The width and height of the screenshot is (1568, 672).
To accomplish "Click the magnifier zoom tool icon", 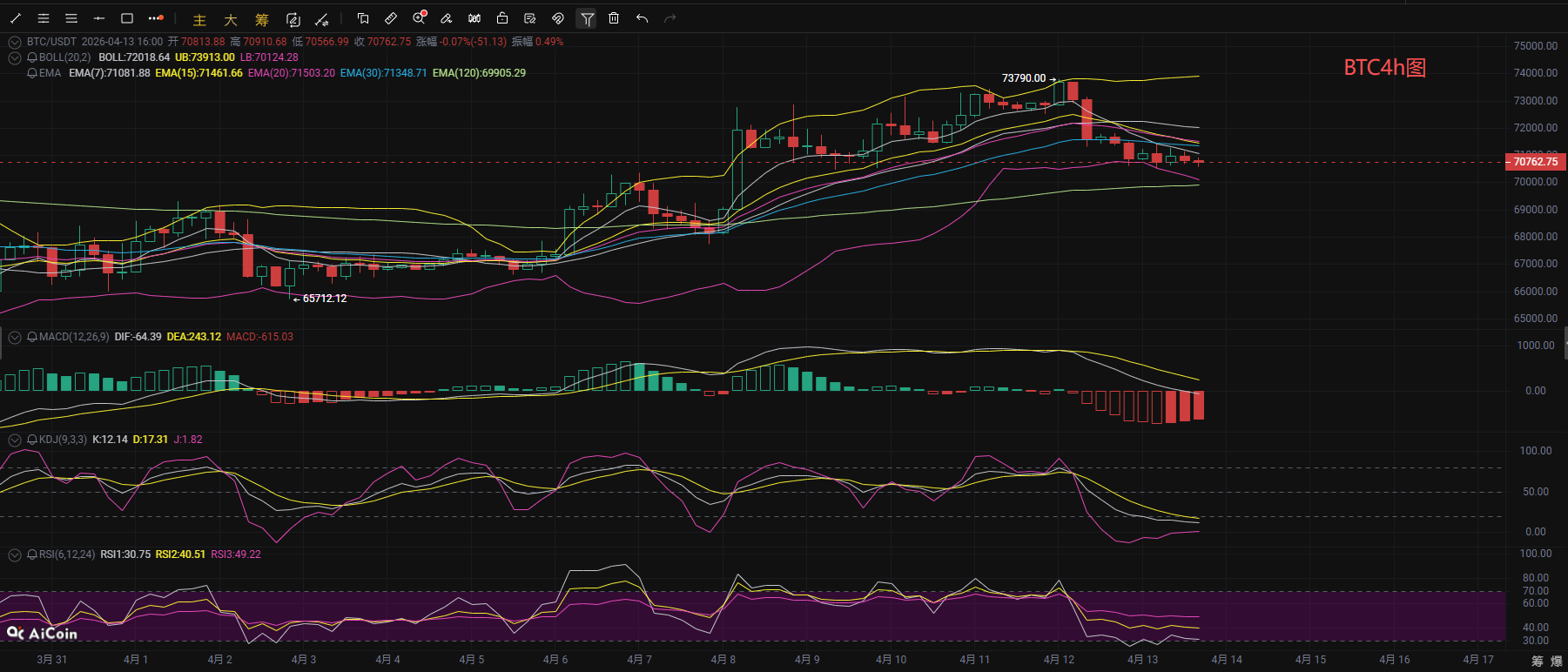I will [419, 18].
